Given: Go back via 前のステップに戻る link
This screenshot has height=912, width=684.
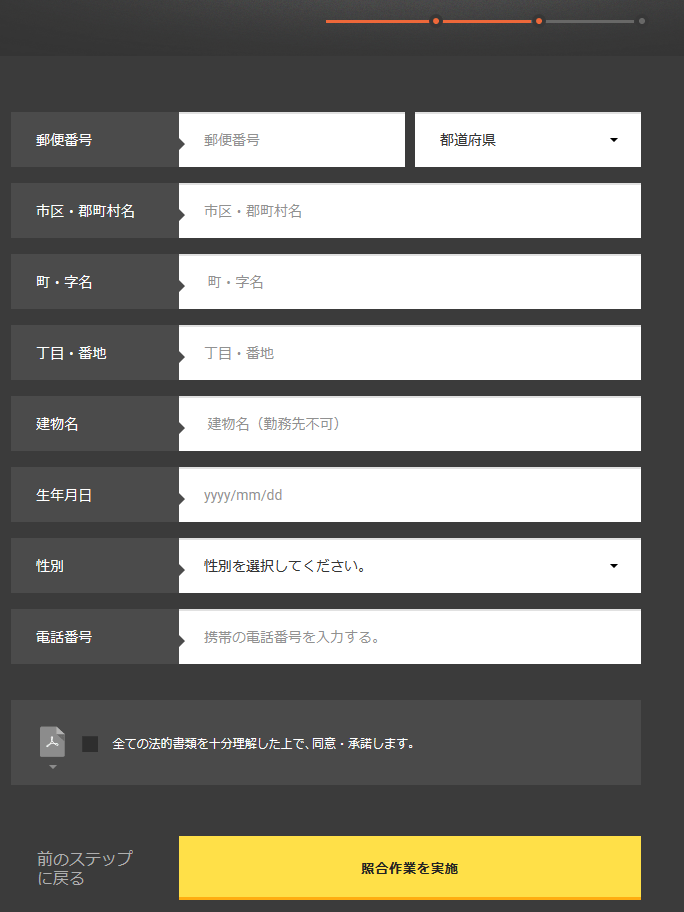Looking at the screenshot, I should tap(84, 868).
